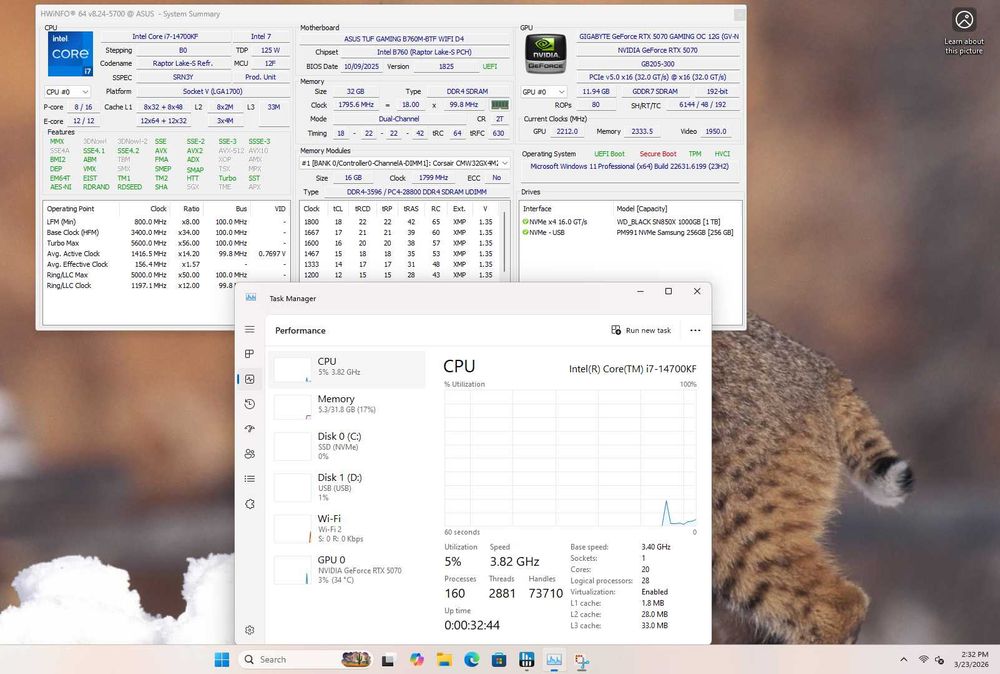Click the Up time value 0:00:32:44

pyautogui.click(x=472, y=625)
